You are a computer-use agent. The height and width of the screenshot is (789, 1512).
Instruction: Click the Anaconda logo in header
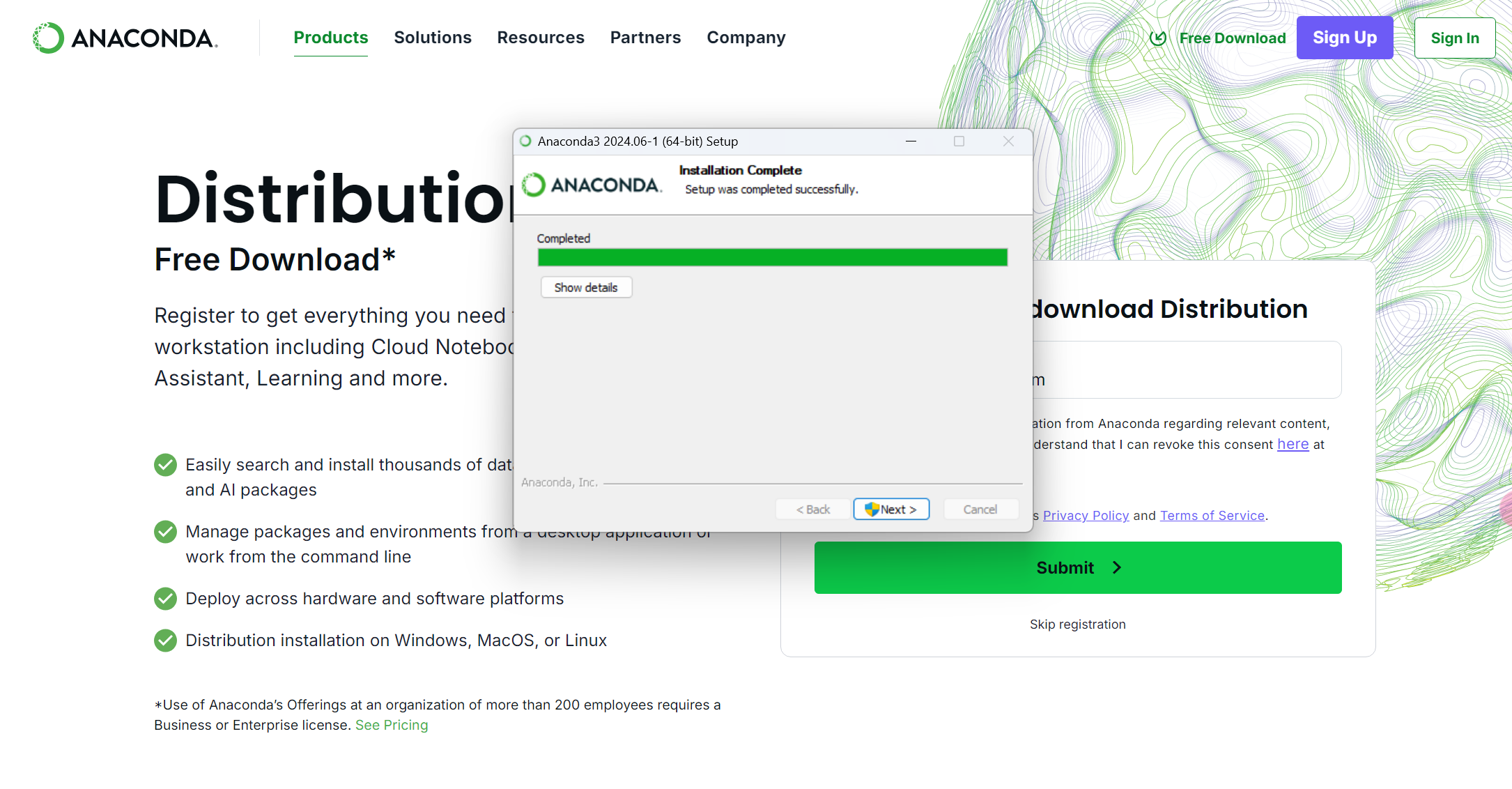125,38
